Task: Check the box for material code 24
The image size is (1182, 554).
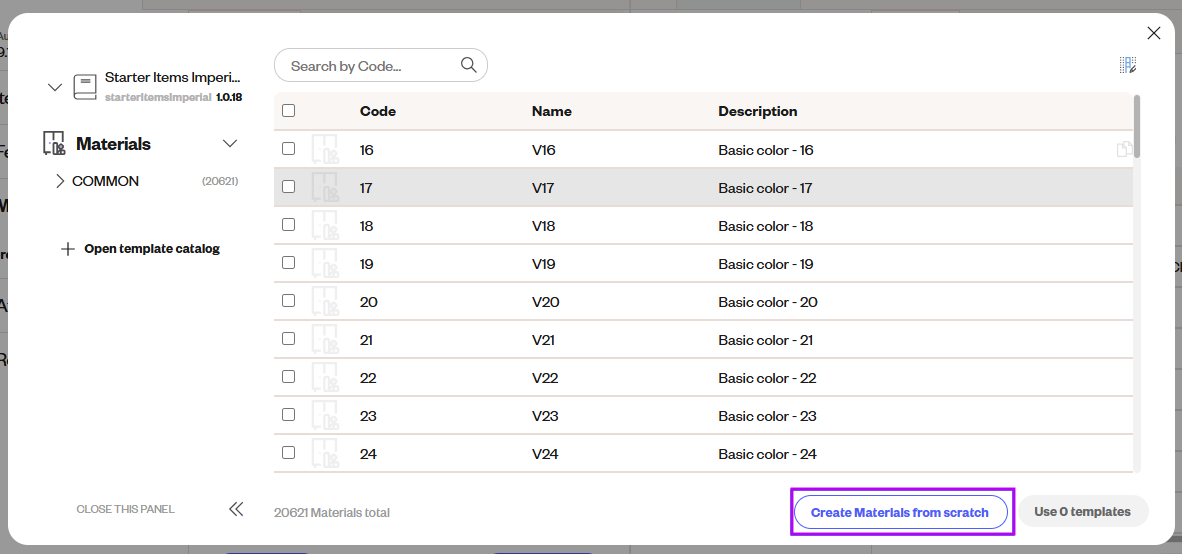Action: [x=288, y=452]
